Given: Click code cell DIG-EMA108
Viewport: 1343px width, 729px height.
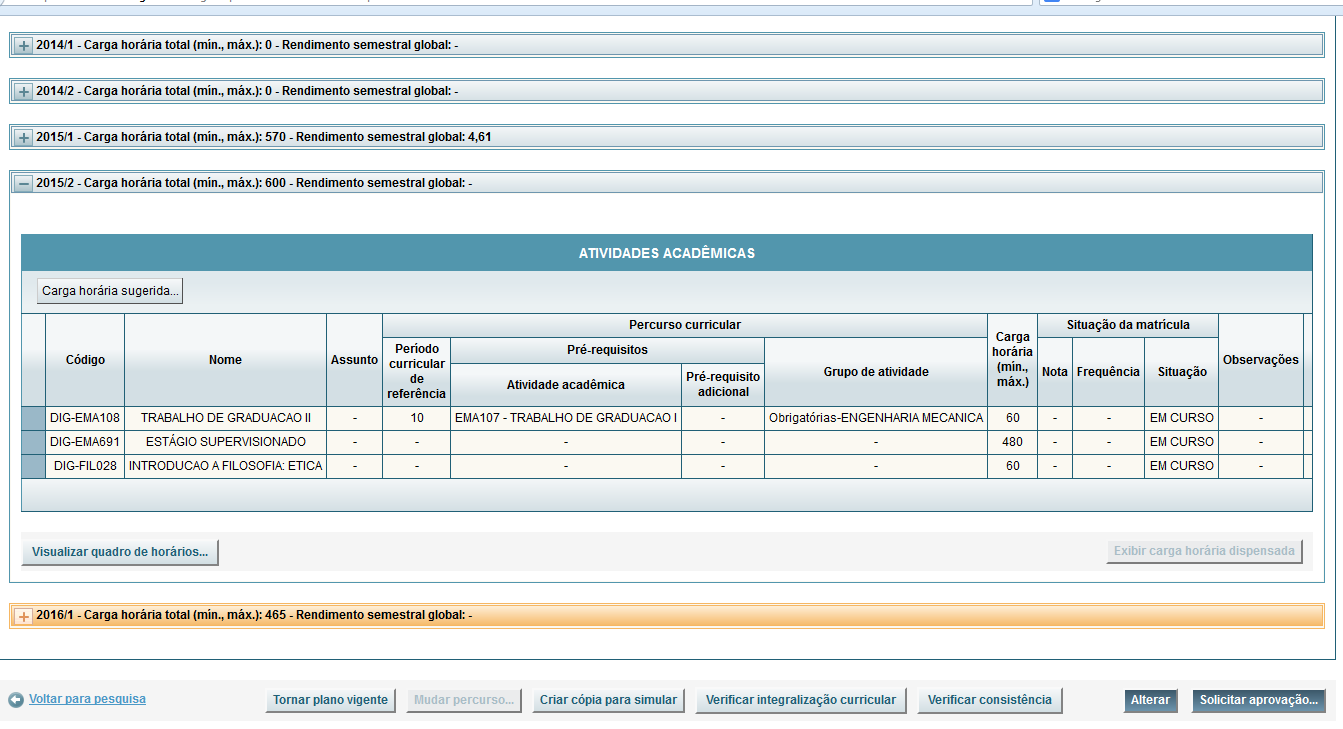Looking at the screenshot, I should pyautogui.click(x=85, y=418).
